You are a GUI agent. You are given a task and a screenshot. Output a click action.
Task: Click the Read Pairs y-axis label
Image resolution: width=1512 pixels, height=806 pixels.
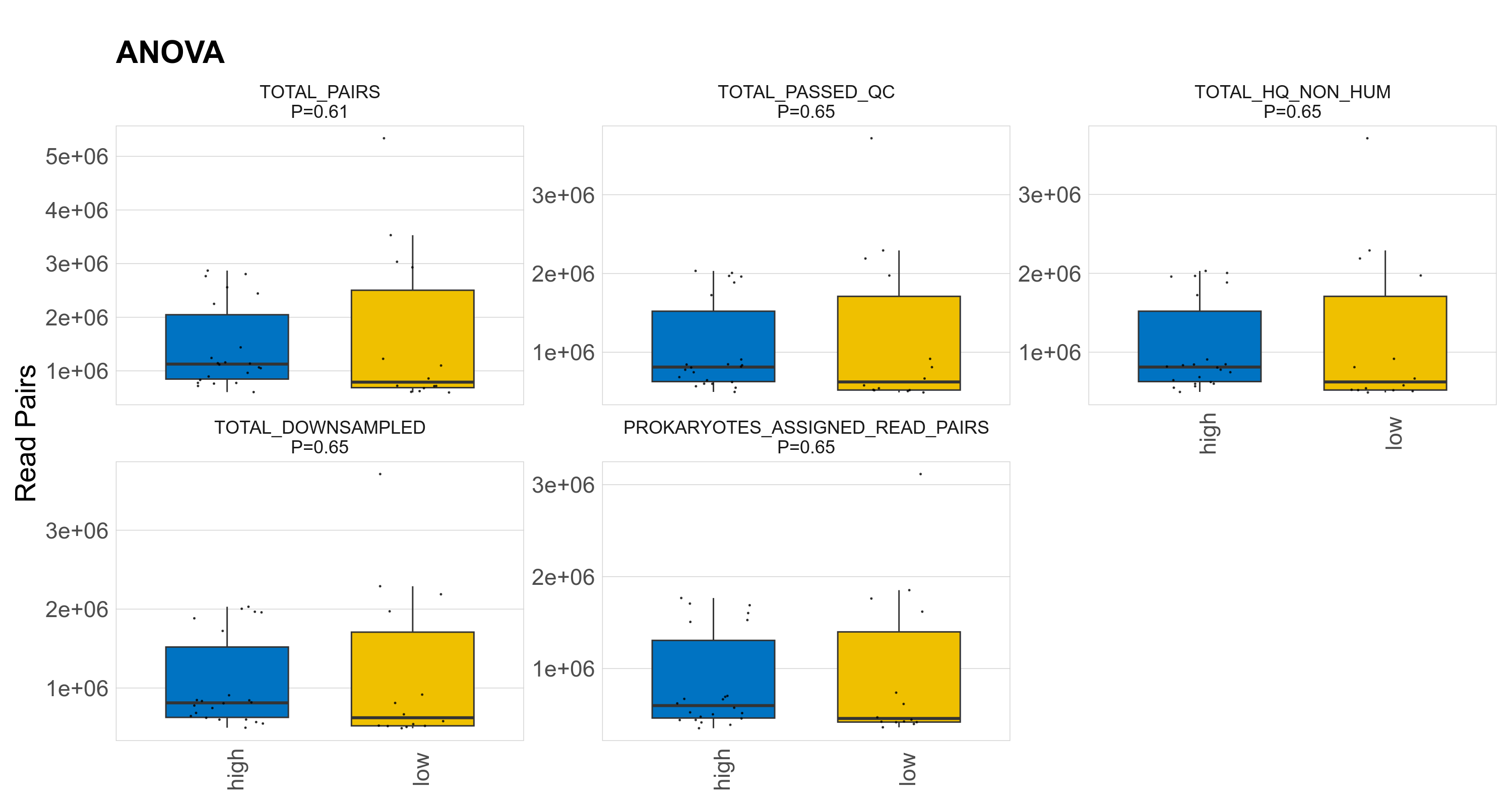coord(26,433)
